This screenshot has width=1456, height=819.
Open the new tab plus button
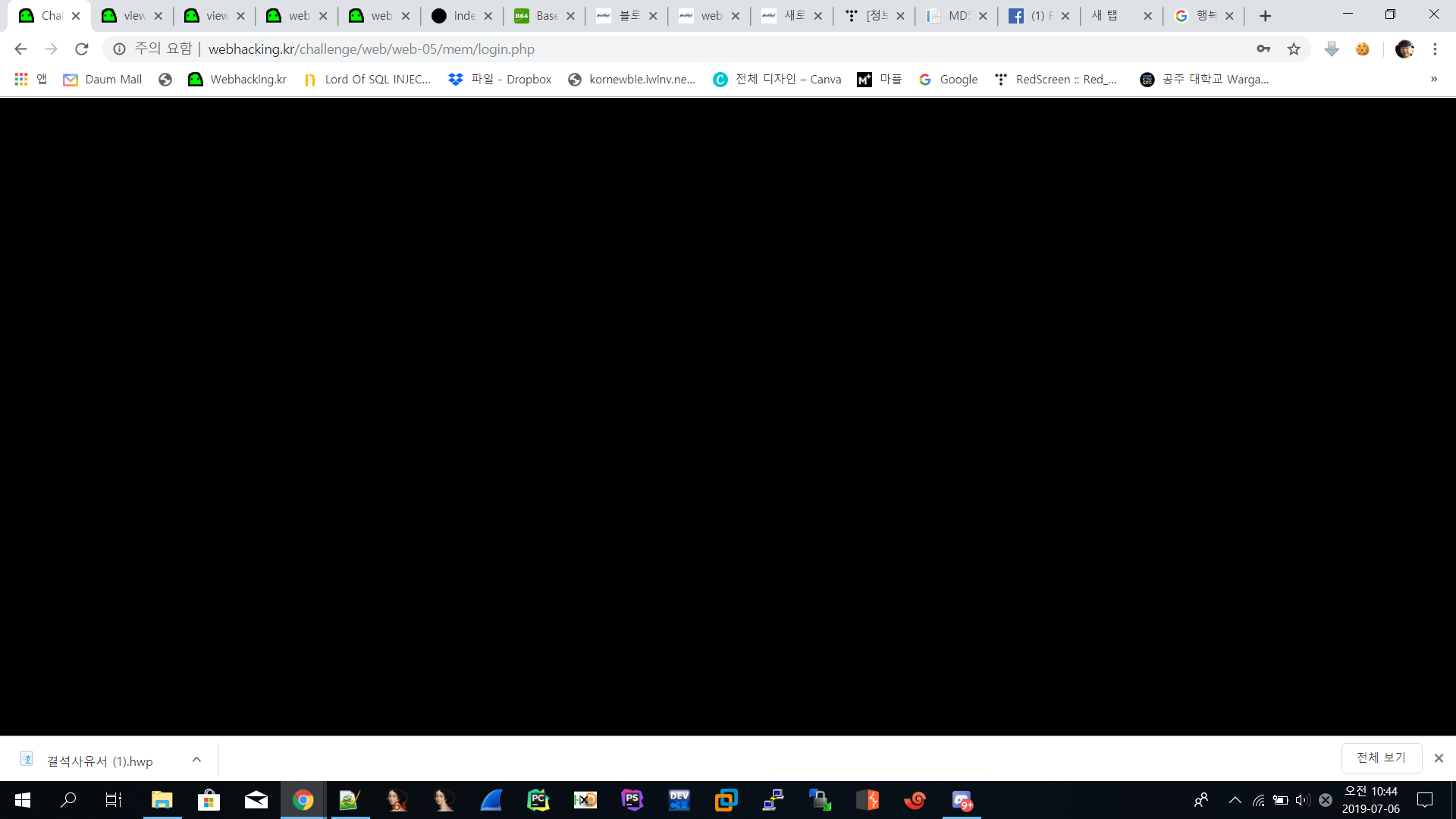click(1265, 16)
